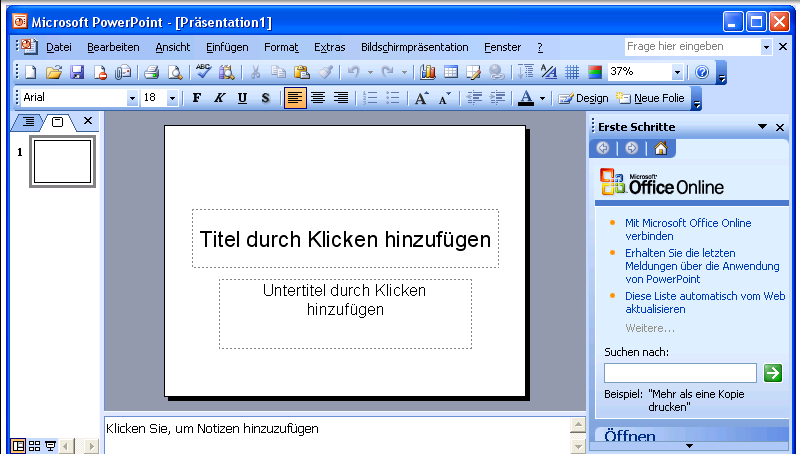Click Decrease Font Size icon
800x454 pixels.
[x=444, y=98]
